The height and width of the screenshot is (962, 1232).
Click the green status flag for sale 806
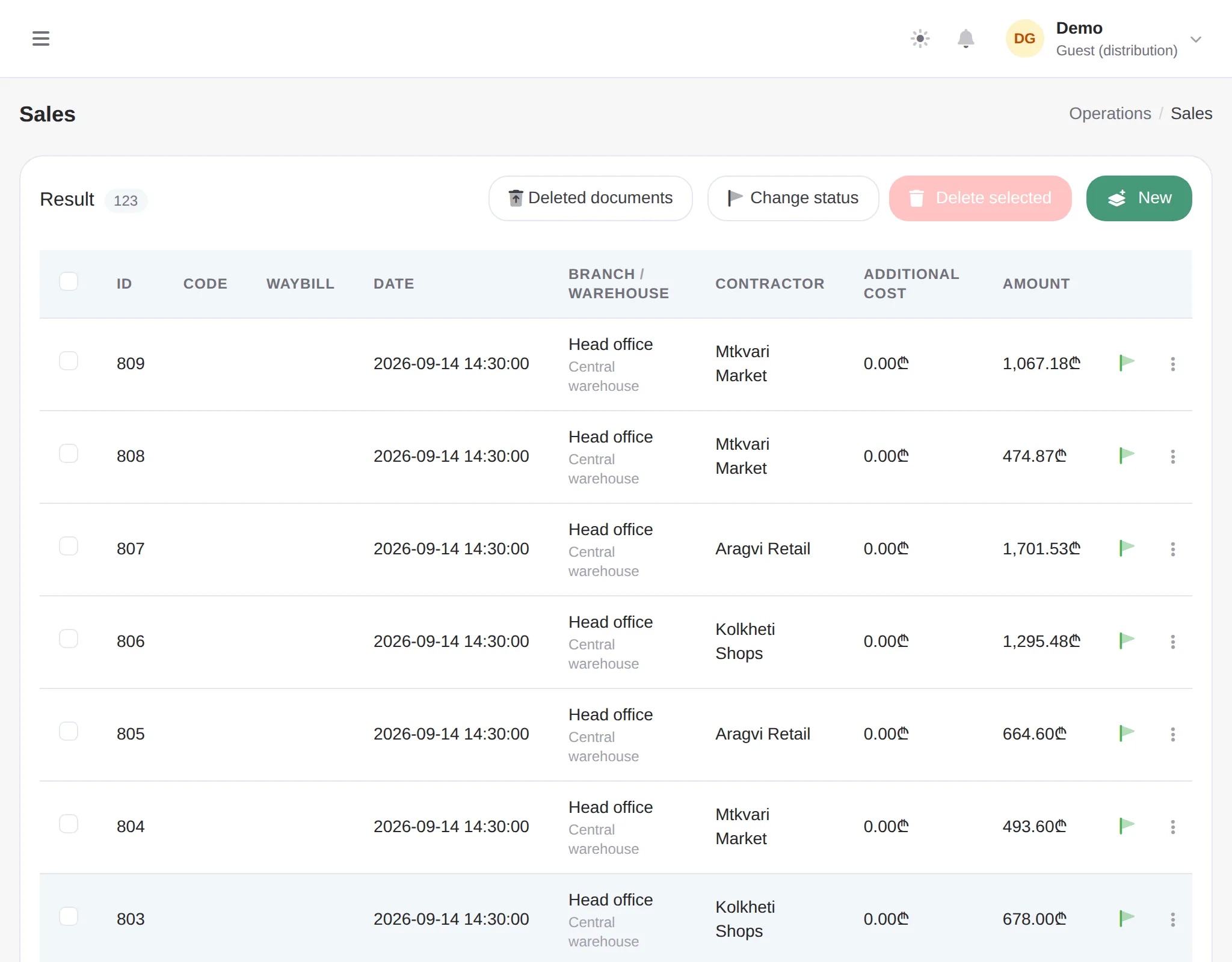point(1126,641)
